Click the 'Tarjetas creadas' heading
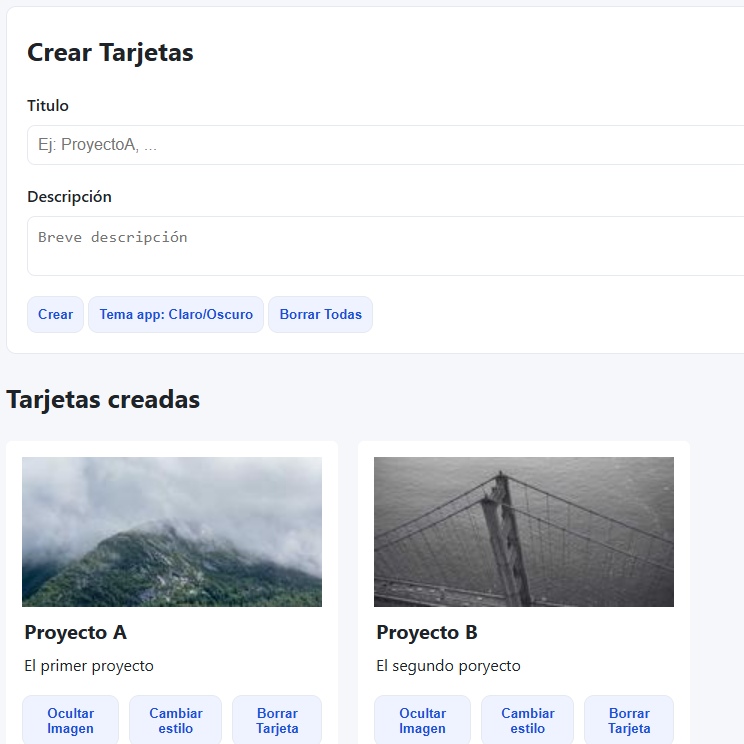Viewport: 744px width, 744px height. (103, 400)
